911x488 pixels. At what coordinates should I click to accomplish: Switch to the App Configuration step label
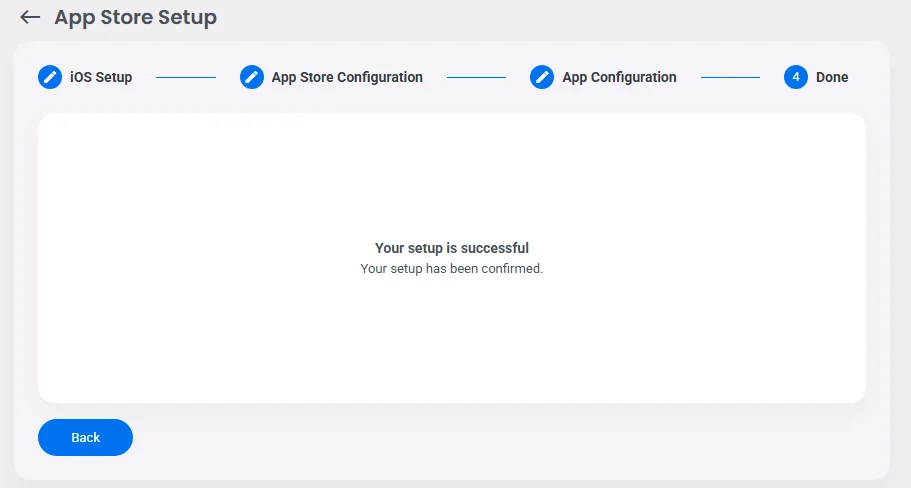pos(619,77)
